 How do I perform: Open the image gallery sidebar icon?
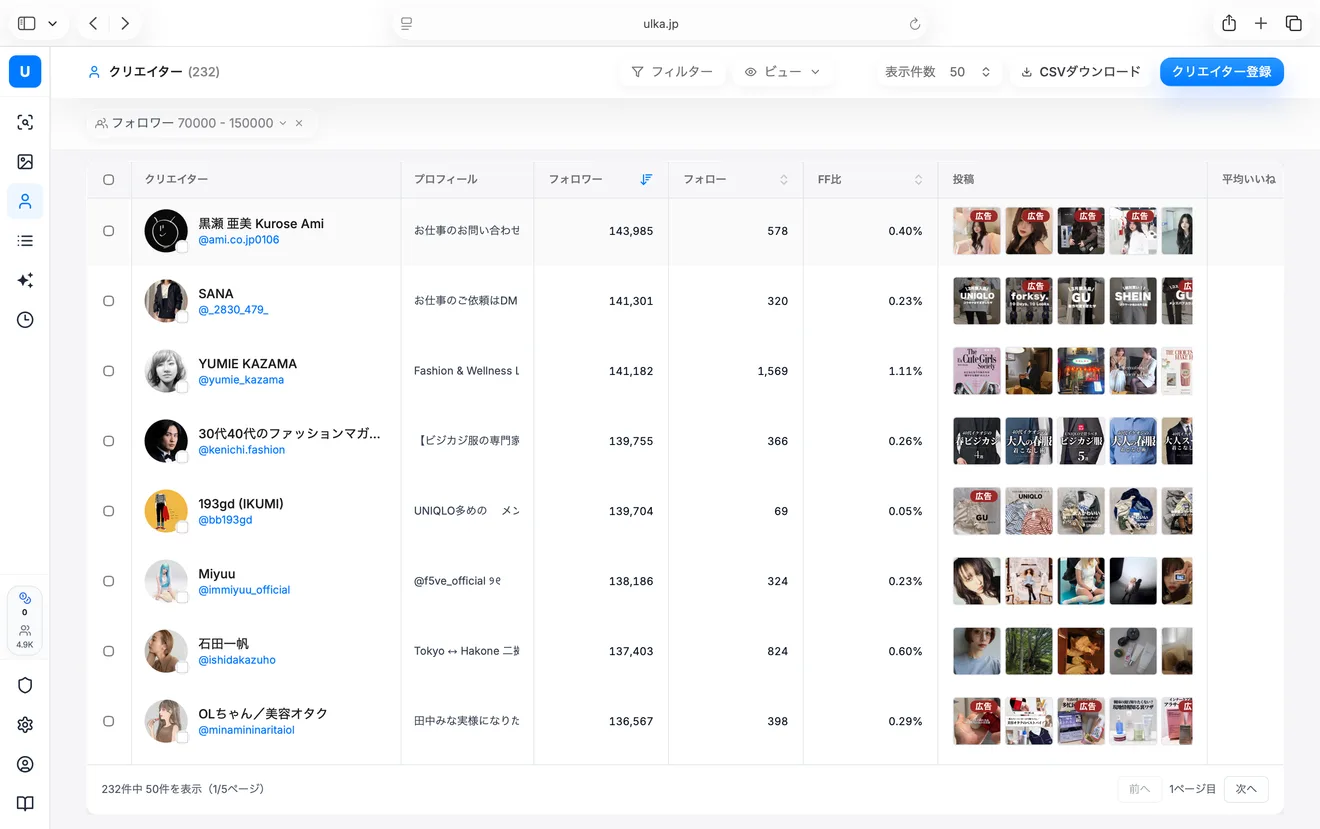click(25, 162)
